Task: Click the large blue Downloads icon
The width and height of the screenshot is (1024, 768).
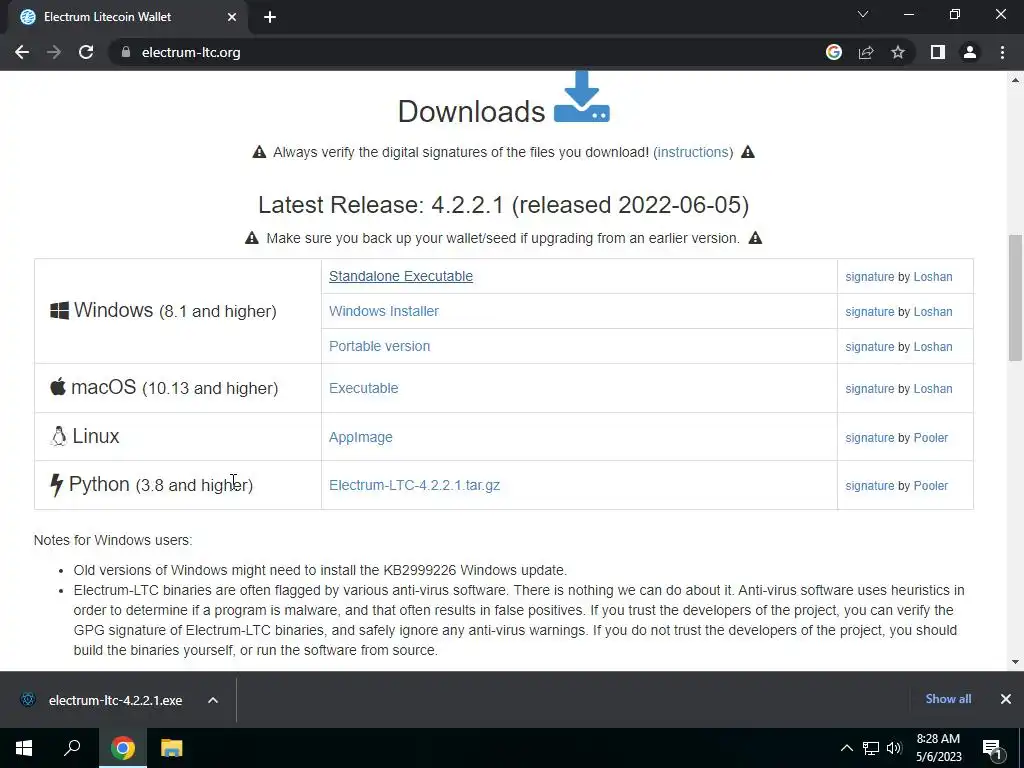Action: pos(581,97)
